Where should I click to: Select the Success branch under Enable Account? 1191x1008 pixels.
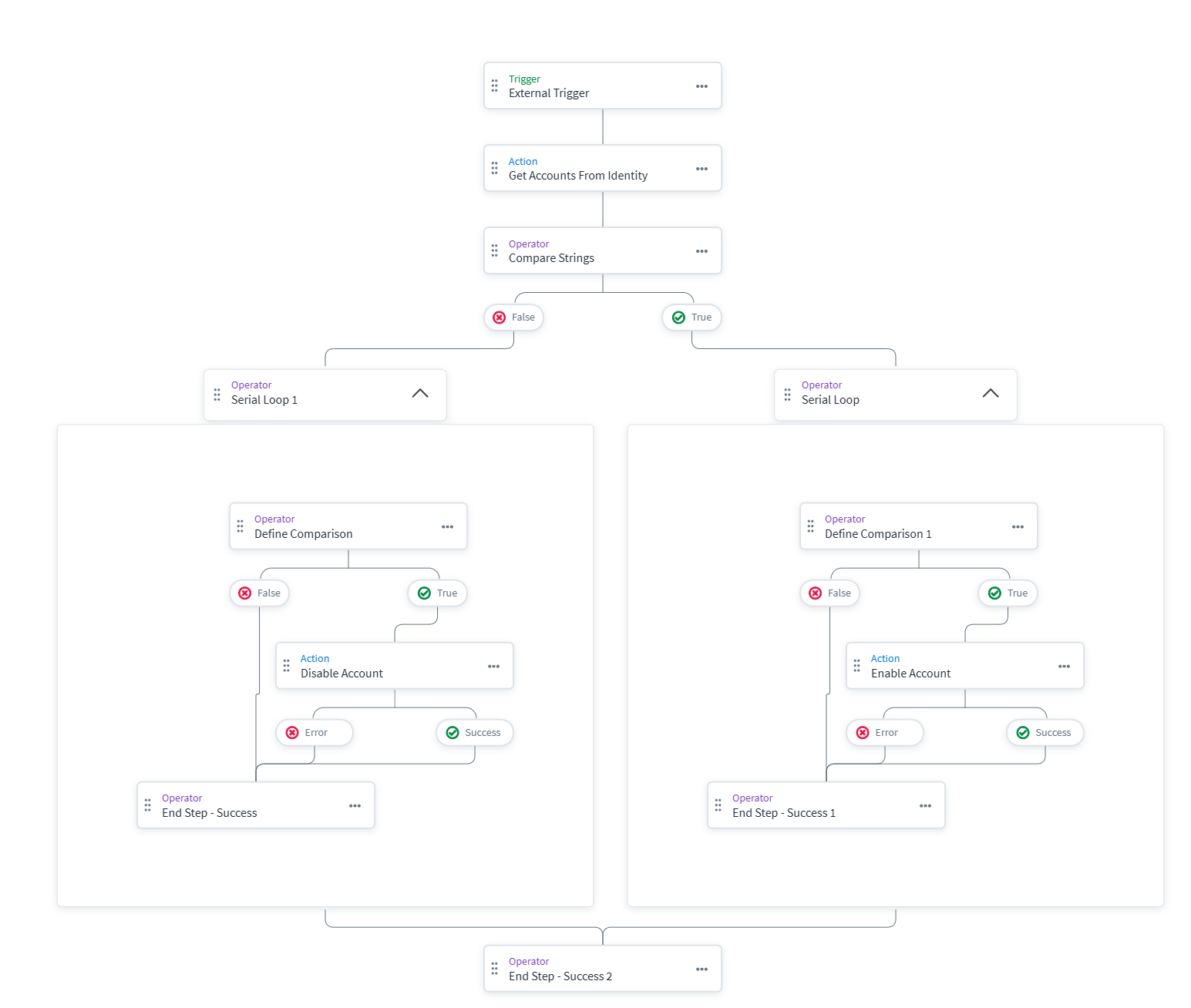click(1045, 733)
